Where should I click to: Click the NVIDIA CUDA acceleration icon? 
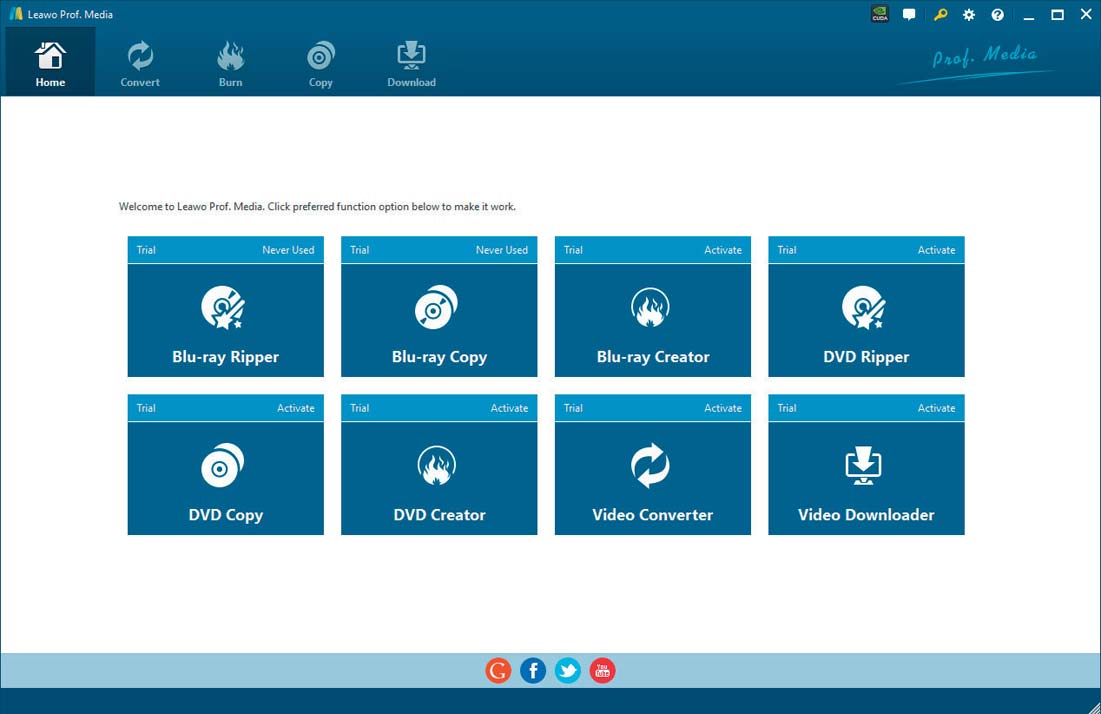point(880,14)
